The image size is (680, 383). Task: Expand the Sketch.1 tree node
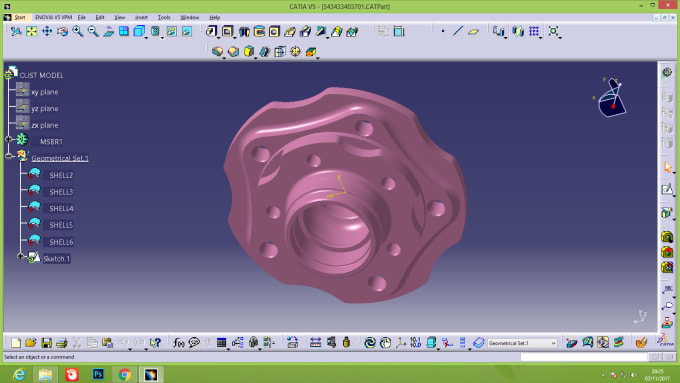20,256
